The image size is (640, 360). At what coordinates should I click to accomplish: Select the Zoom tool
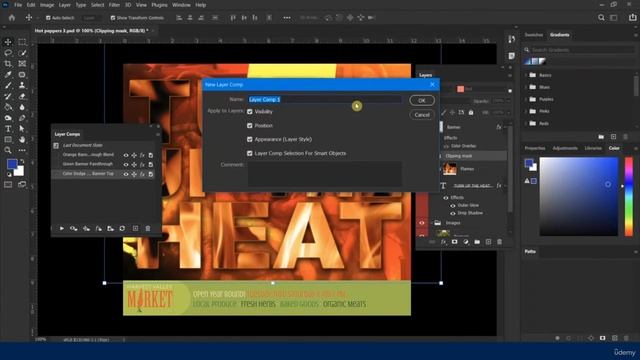click(x=8, y=150)
